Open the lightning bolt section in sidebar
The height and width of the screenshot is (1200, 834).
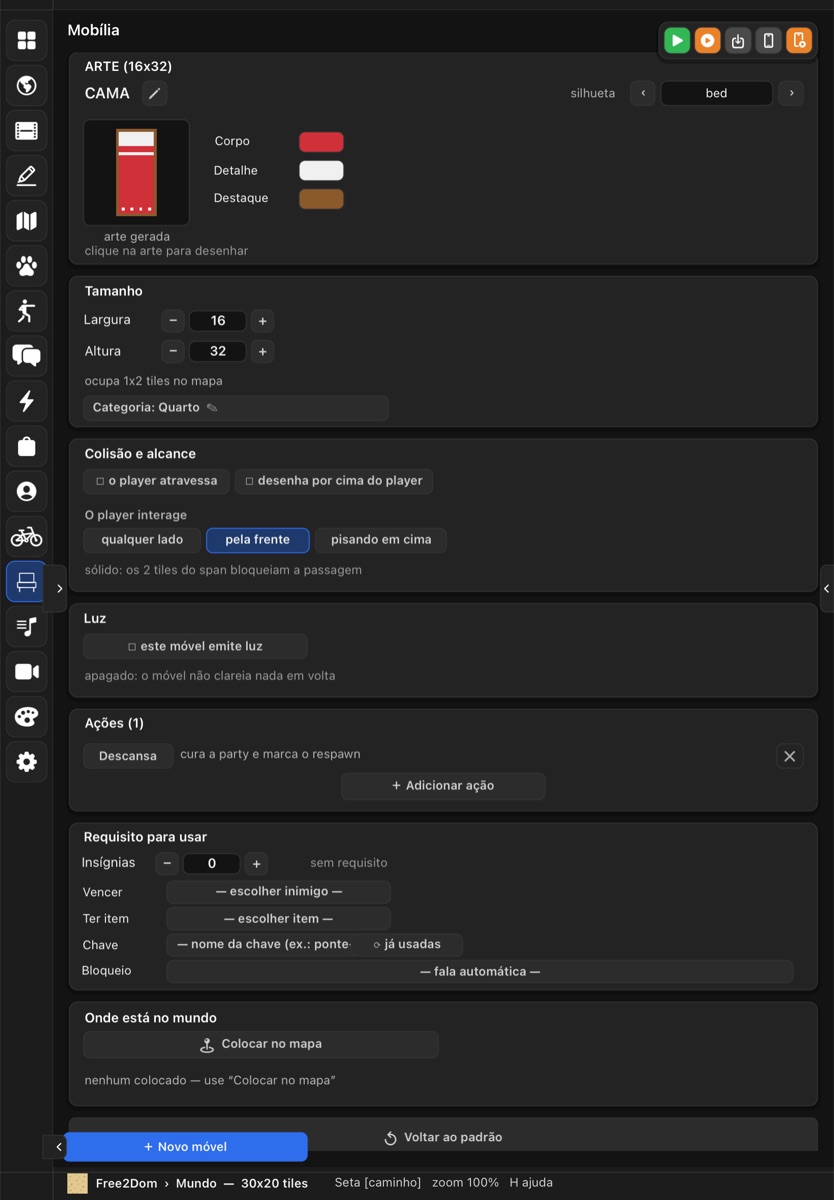point(27,401)
